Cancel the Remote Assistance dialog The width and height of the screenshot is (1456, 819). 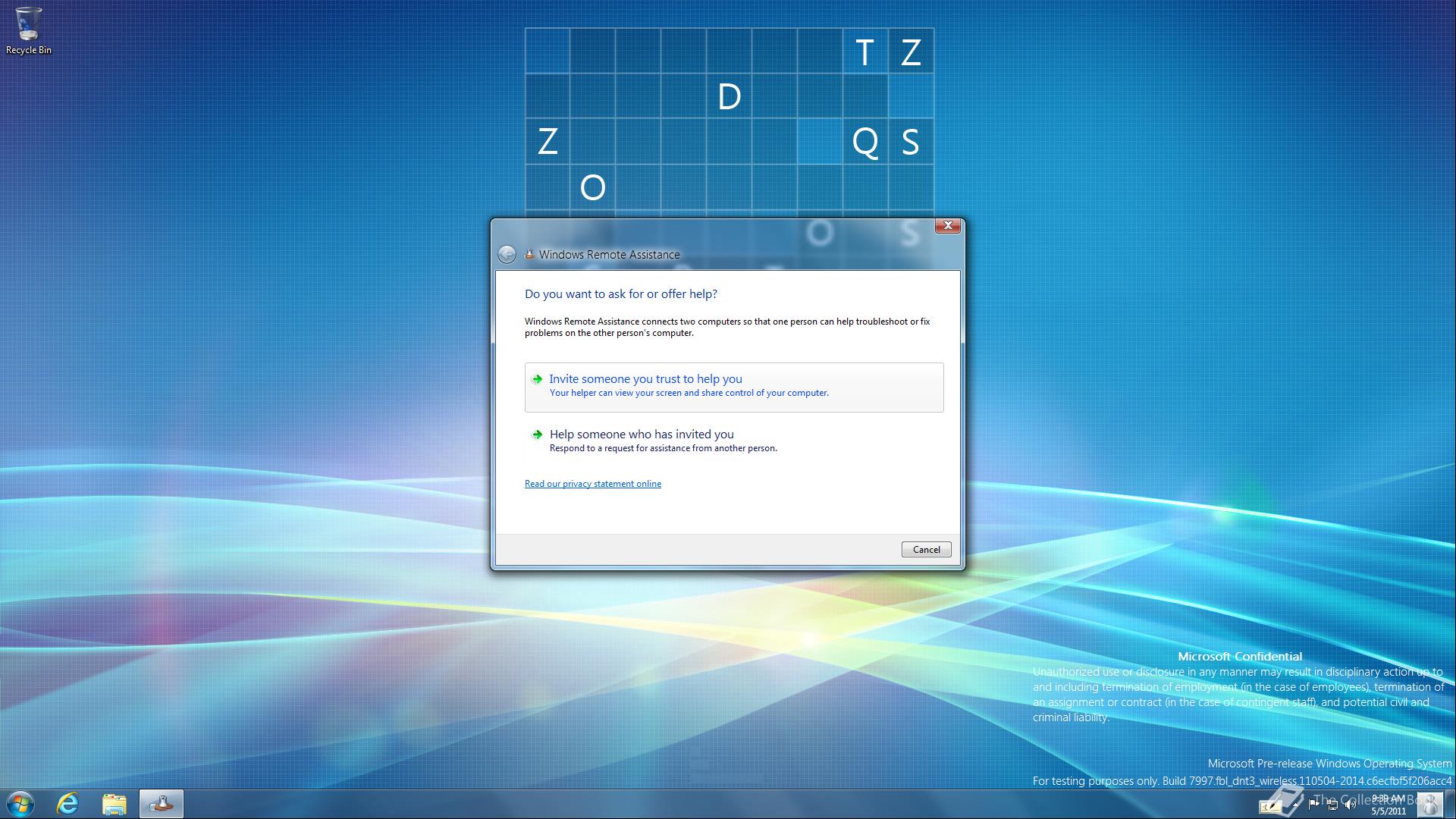(x=926, y=550)
